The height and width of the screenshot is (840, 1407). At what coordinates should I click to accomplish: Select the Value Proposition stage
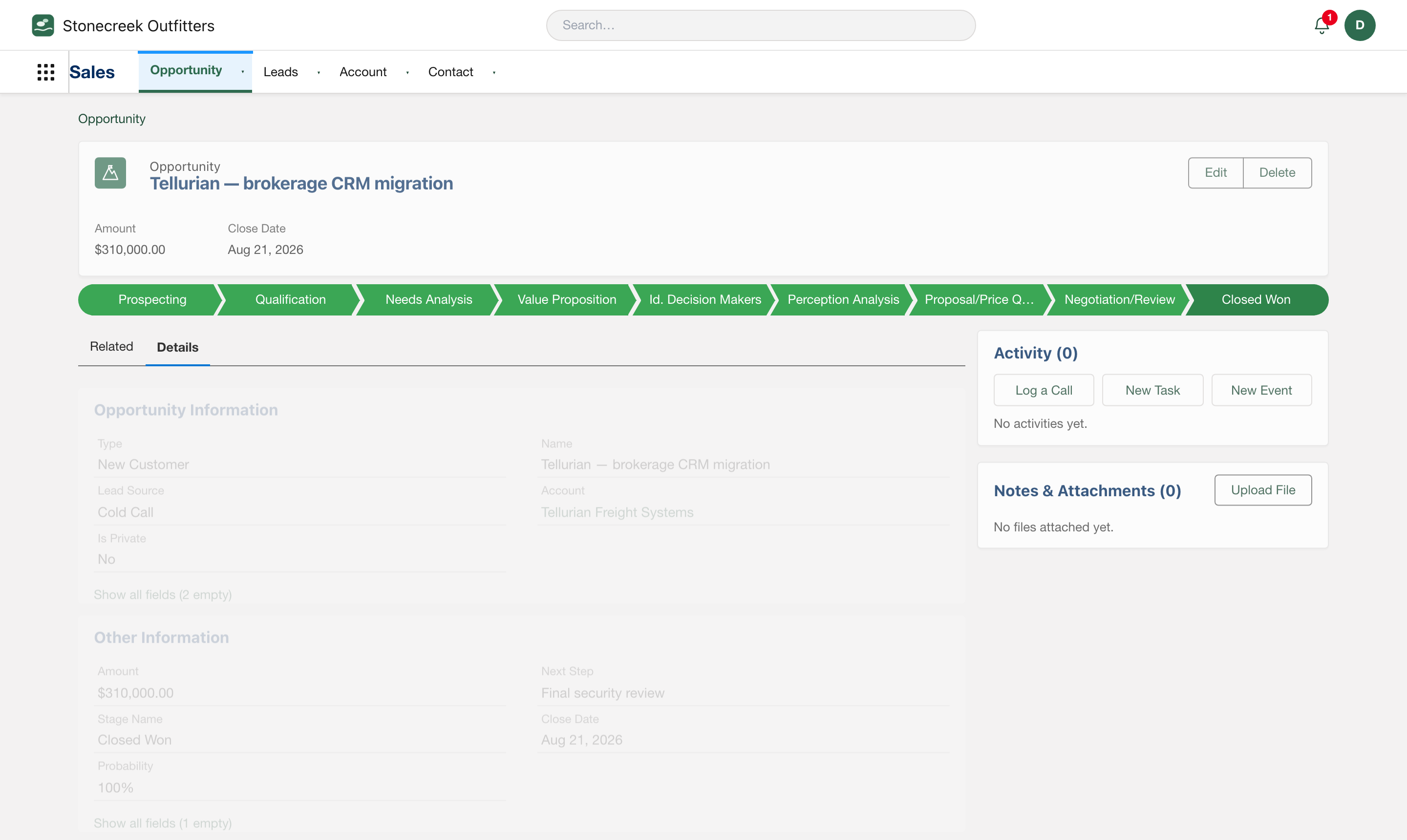coord(567,299)
